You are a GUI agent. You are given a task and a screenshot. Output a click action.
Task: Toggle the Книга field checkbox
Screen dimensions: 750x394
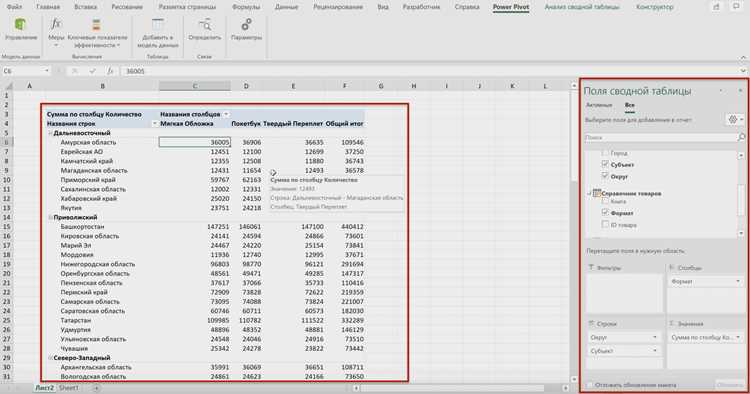click(x=605, y=201)
